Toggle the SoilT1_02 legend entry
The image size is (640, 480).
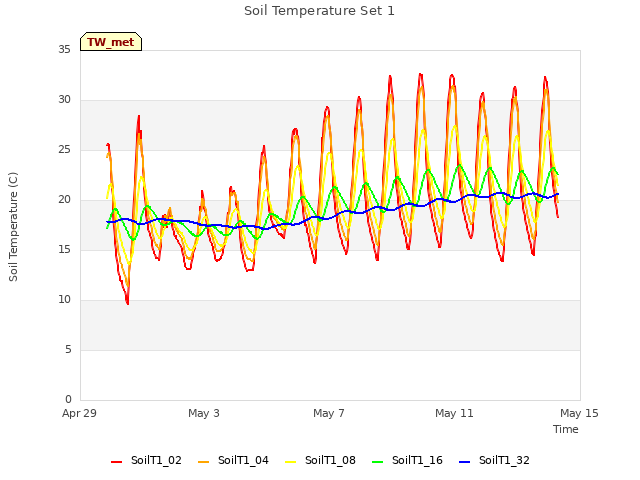[146, 460]
